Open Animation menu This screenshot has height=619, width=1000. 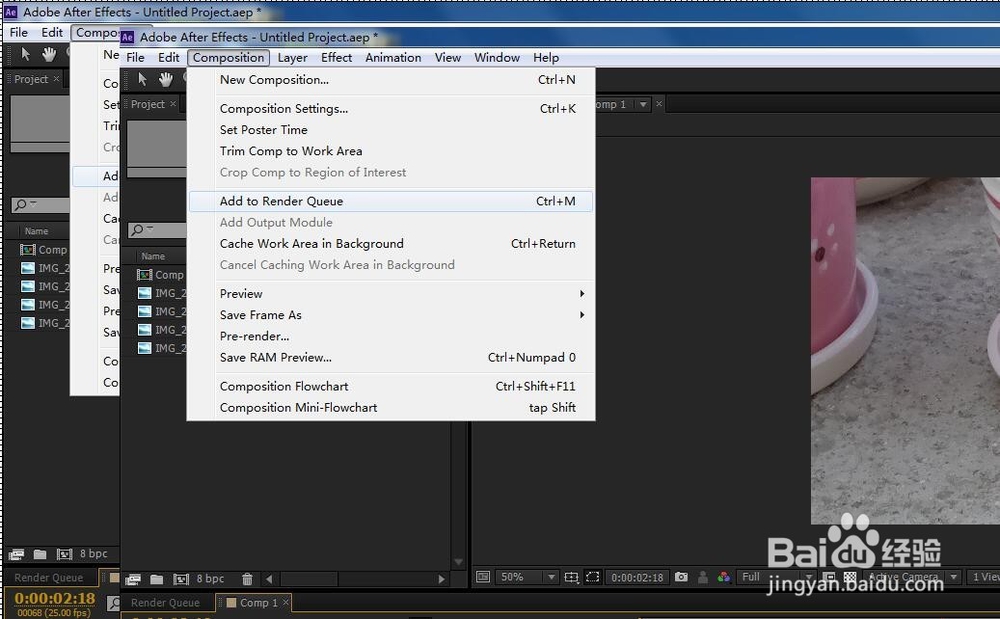pyautogui.click(x=393, y=57)
